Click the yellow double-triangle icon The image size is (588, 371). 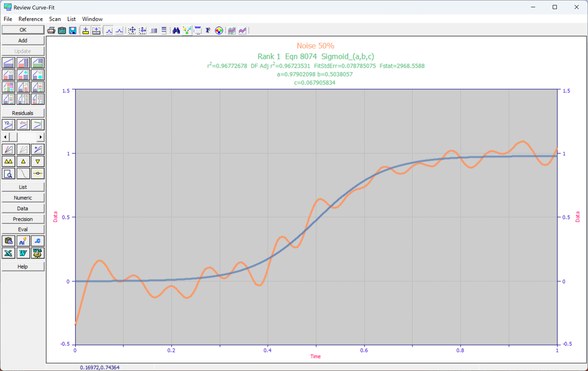pyautogui.click(x=8, y=161)
